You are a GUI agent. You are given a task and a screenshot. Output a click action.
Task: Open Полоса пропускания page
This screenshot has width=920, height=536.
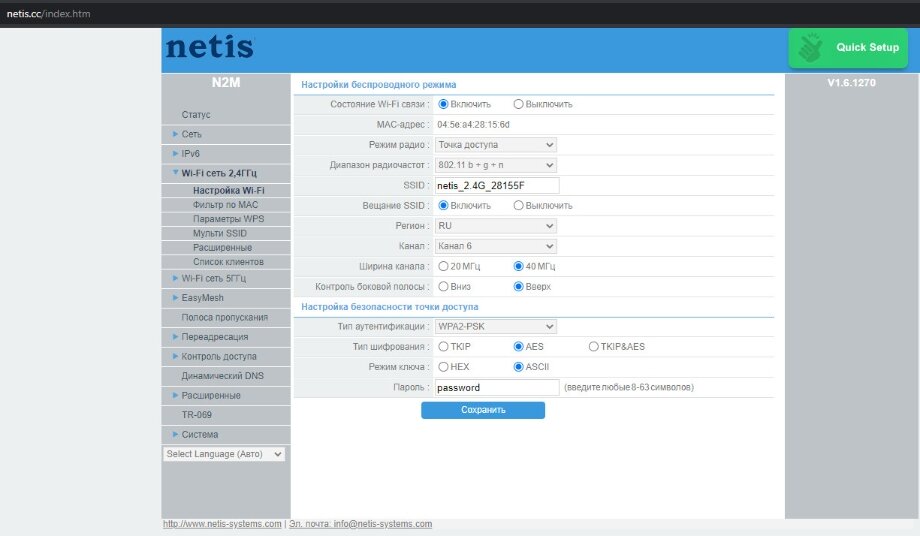pyautogui.click(x=226, y=317)
